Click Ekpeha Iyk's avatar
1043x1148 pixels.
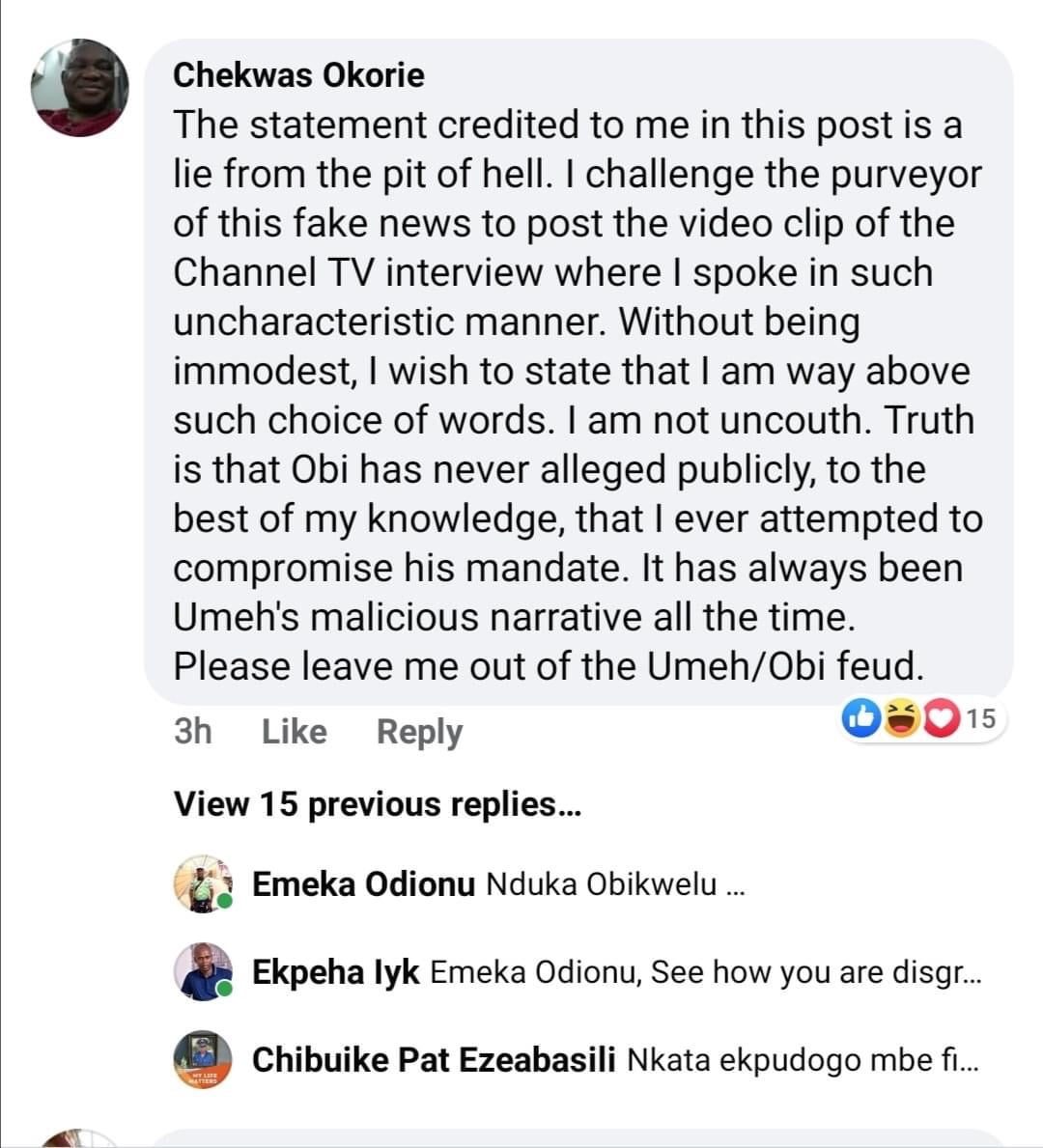(x=203, y=971)
